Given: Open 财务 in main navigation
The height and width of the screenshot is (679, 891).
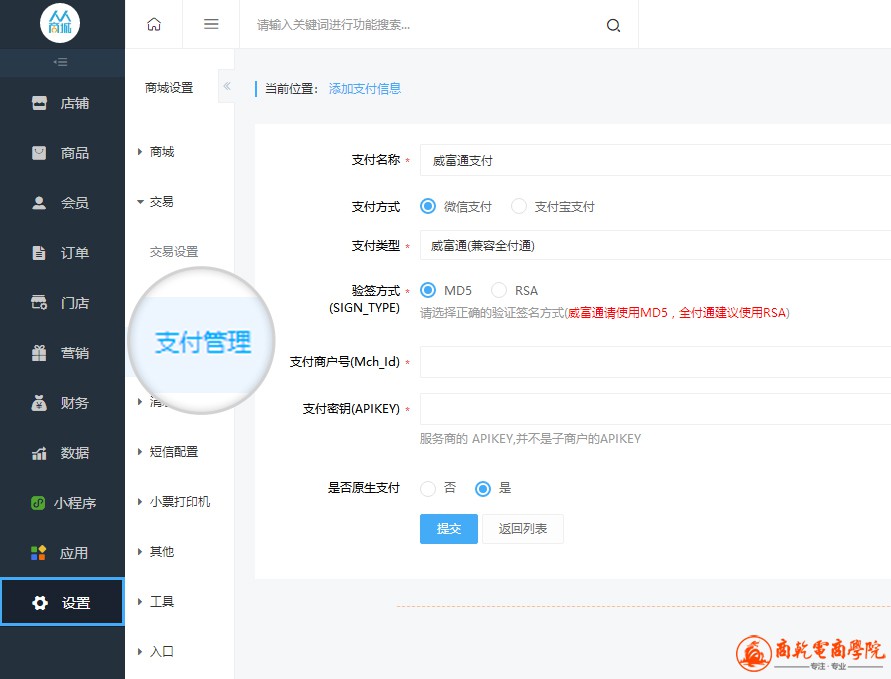Looking at the screenshot, I should 63,403.
